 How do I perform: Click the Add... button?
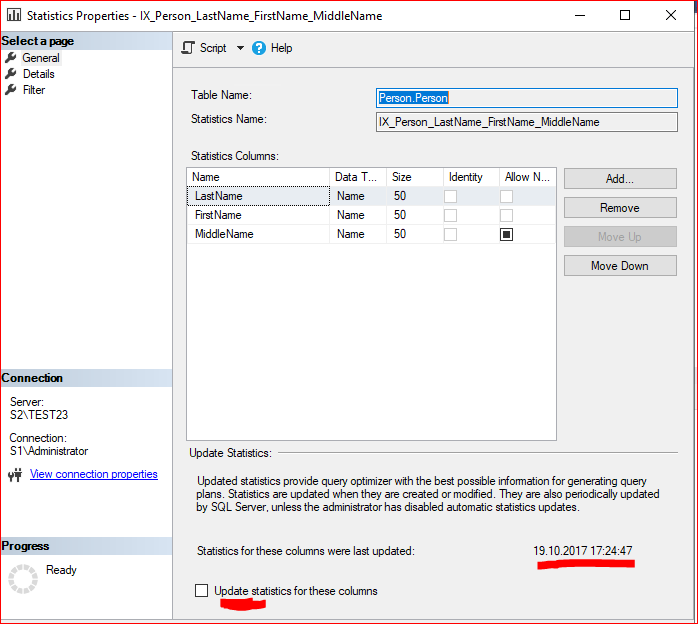click(620, 178)
